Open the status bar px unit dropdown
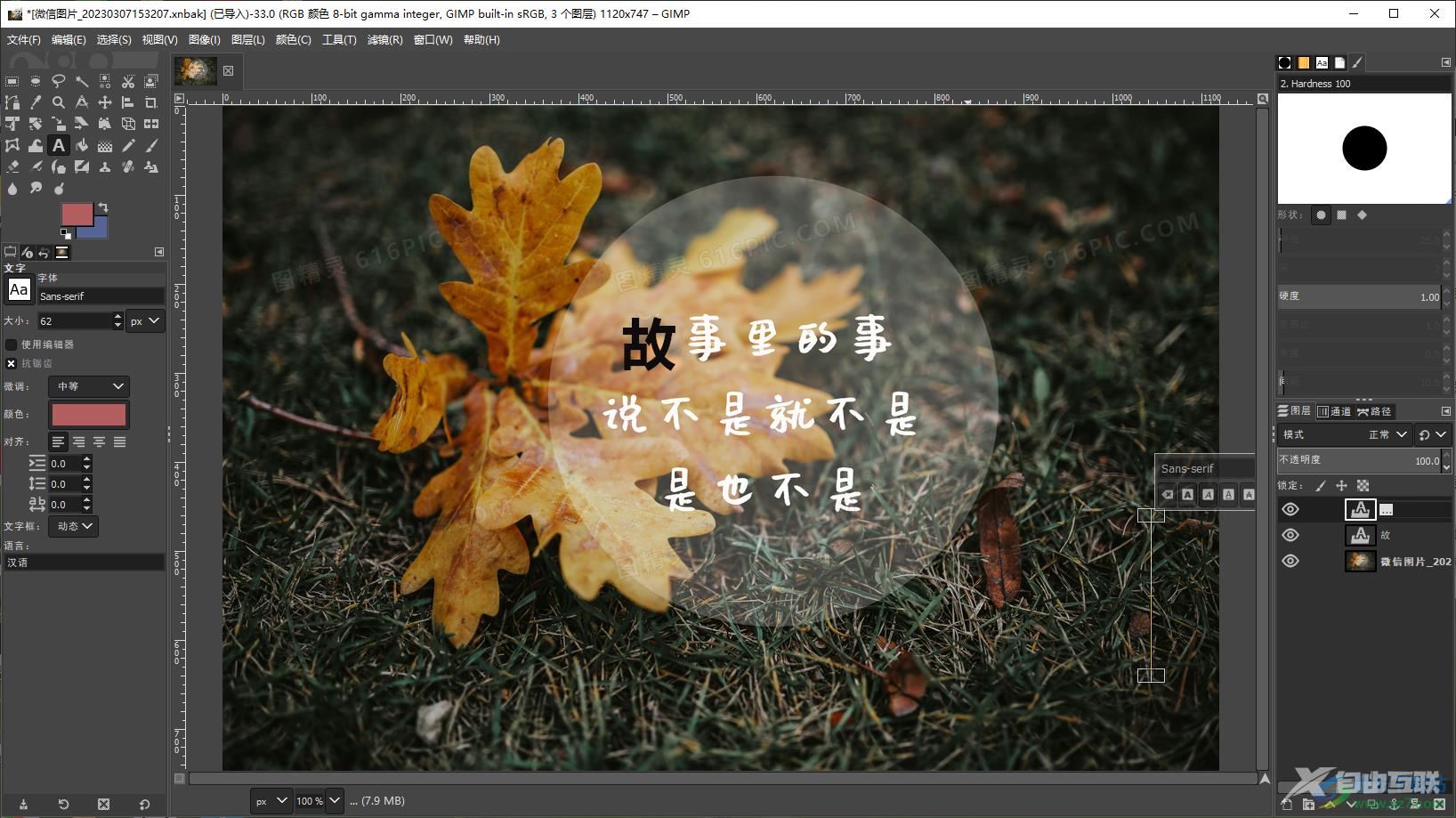 pos(271,801)
